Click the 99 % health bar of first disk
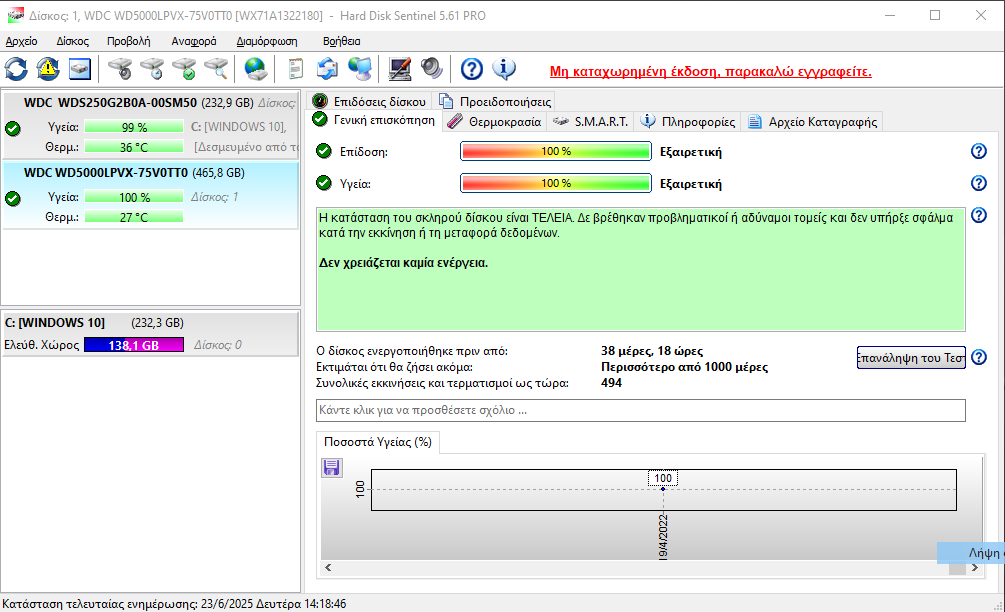 [x=134, y=127]
